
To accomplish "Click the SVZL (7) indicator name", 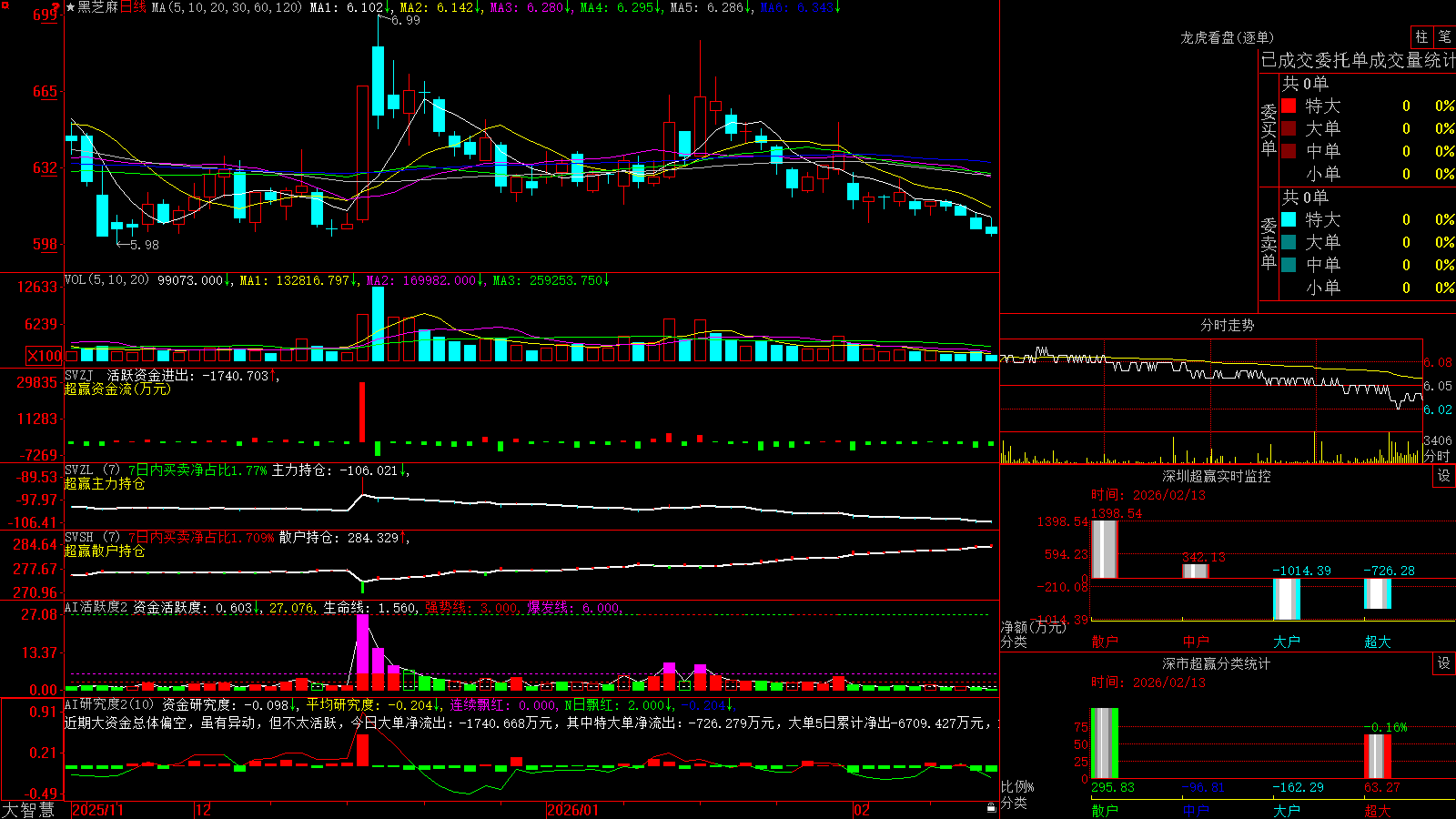I will coord(92,470).
